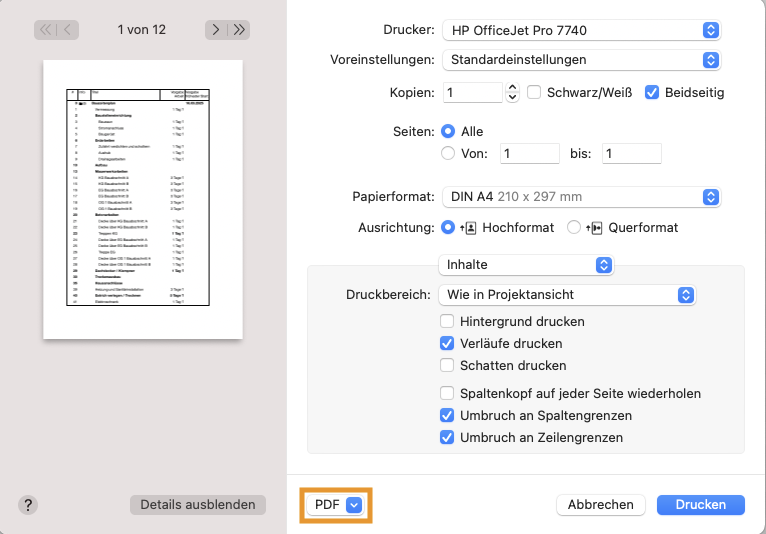The height and width of the screenshot is (534, 766).
Task: Go to next preview page
Action: click(216, 30)
